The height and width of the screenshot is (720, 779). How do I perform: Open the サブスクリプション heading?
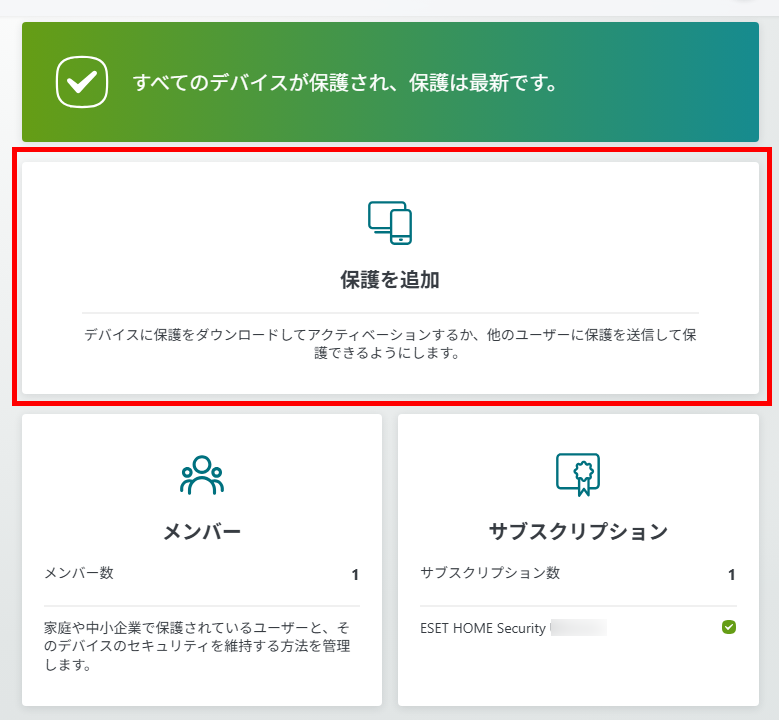[x=577, y=531]
